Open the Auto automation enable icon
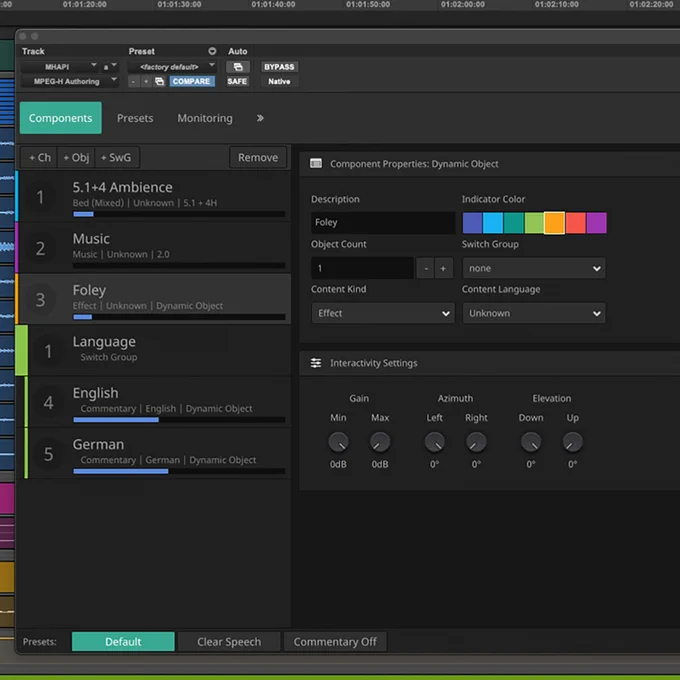Viewport: 680px width, 680px height. (238, 67)
